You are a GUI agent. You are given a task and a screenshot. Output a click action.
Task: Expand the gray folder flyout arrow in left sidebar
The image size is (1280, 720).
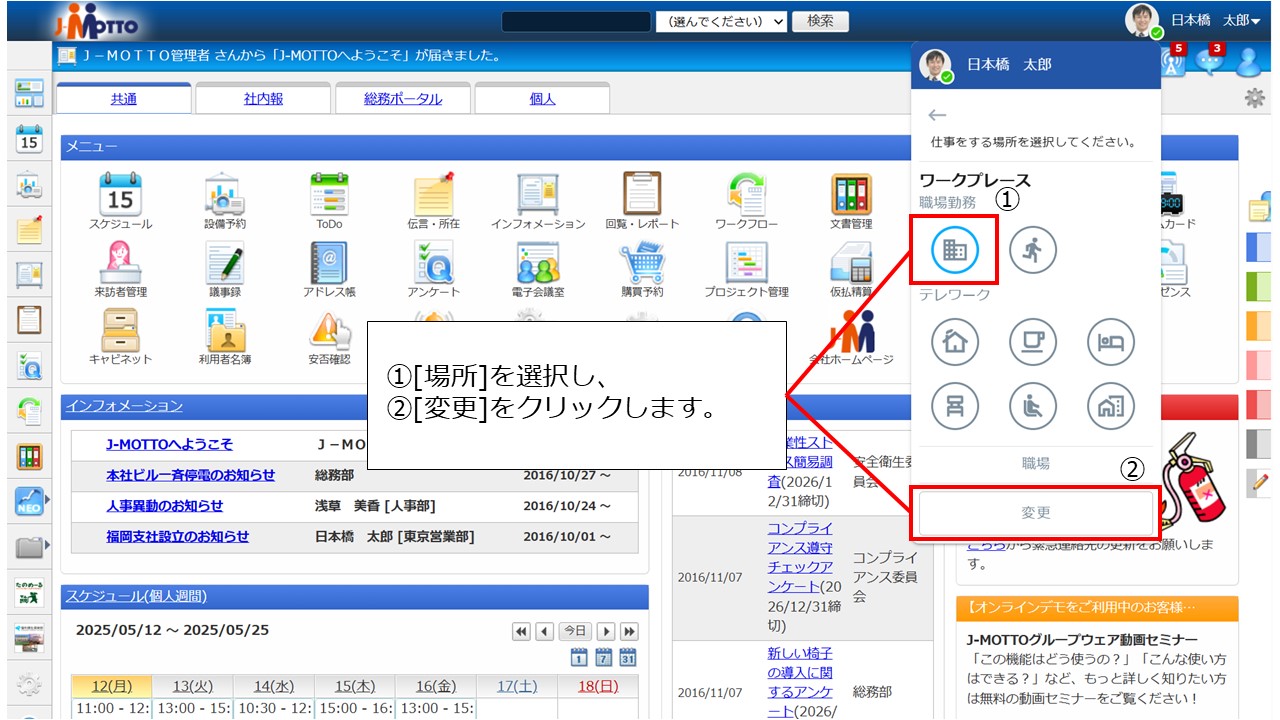pyautogui.click(x=47, y=545)
